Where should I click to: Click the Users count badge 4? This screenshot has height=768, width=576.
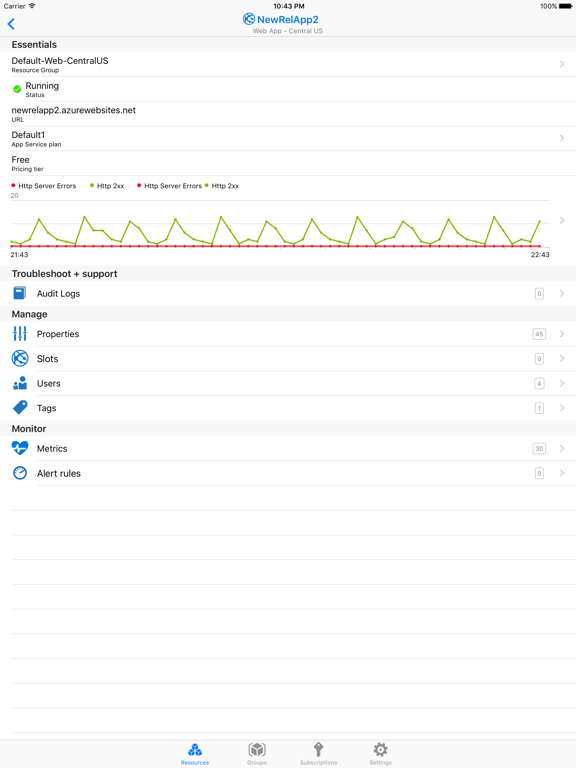pyautogui.click(x=539, y=383)
